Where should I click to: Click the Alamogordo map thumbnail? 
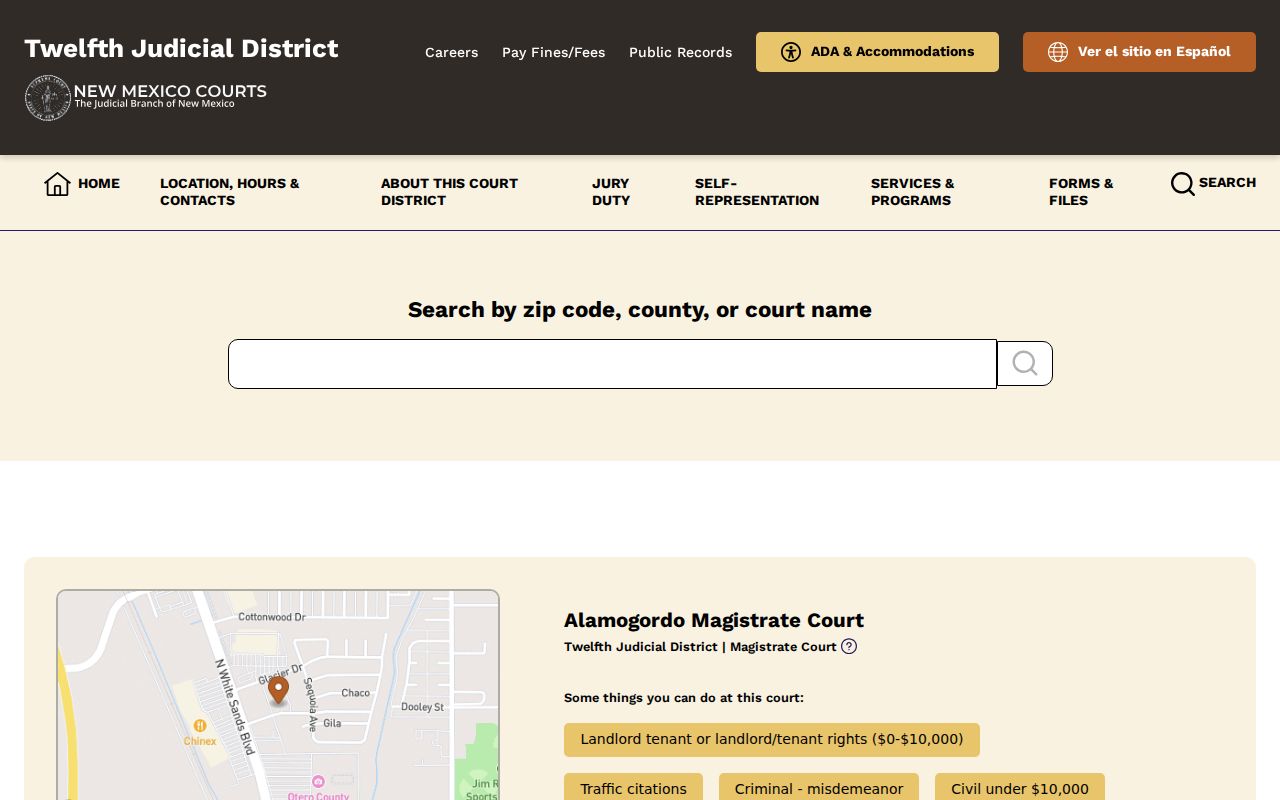278,695
